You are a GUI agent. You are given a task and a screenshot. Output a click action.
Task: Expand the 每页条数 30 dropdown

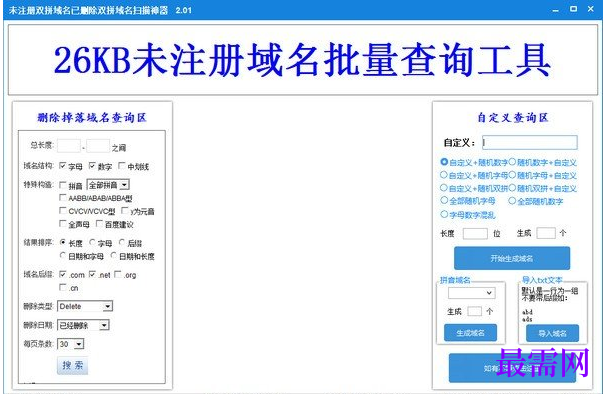[x=71, y=344]
